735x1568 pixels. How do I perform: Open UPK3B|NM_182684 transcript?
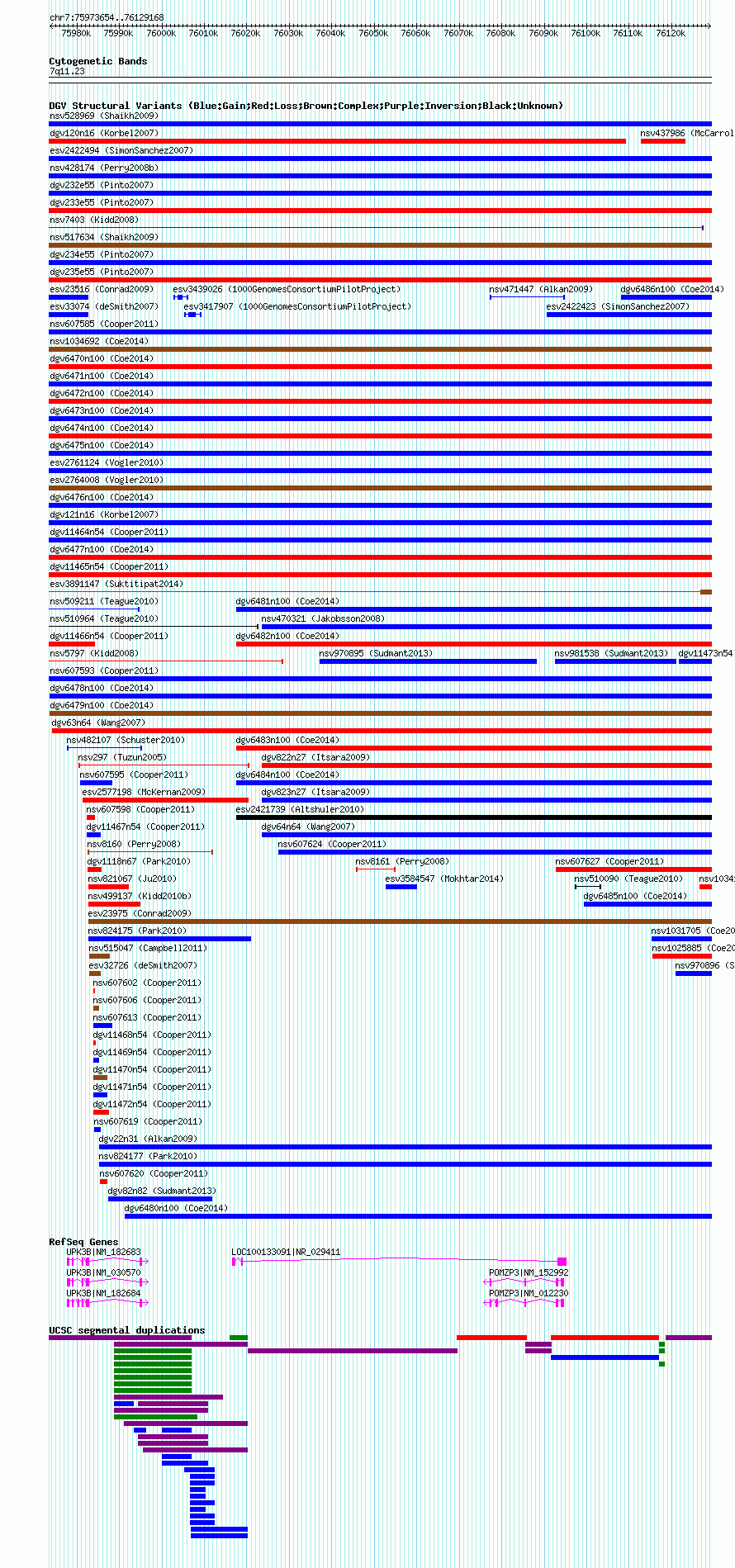tap(104, 1293)
